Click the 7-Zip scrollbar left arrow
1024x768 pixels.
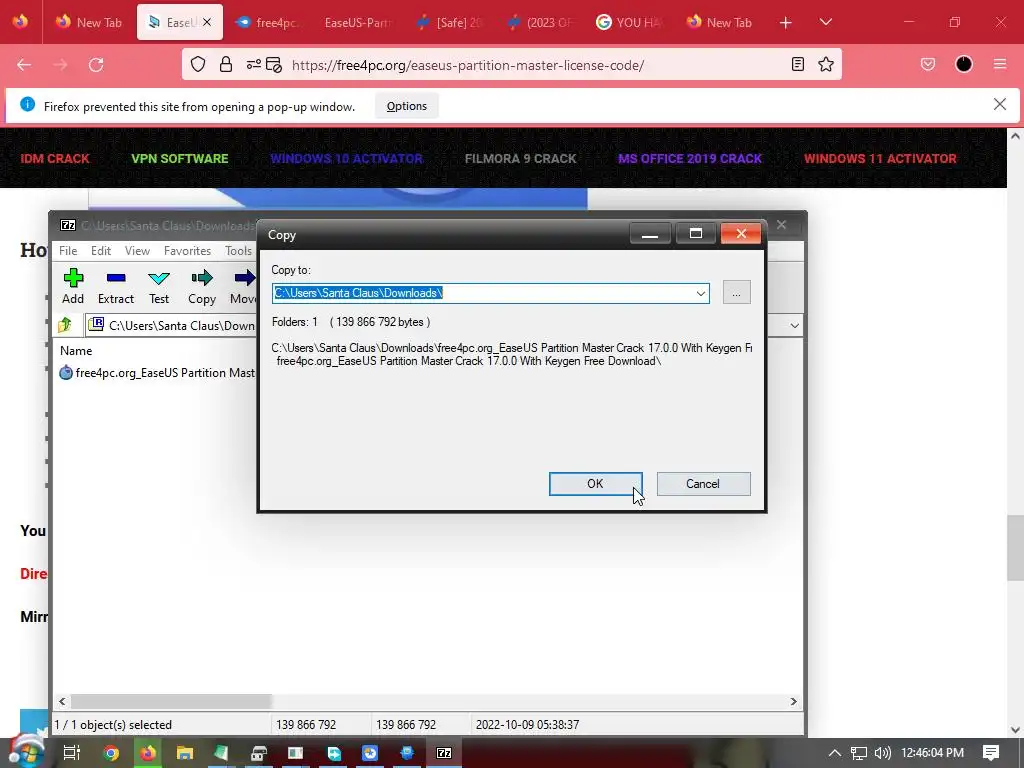click(62, 701)
